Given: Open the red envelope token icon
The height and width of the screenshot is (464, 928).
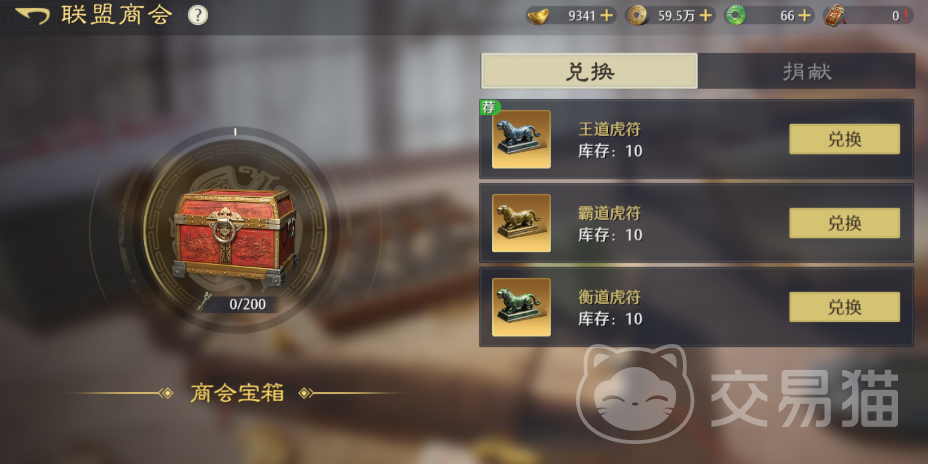Looking at the screenshot, I should (834, 15).
